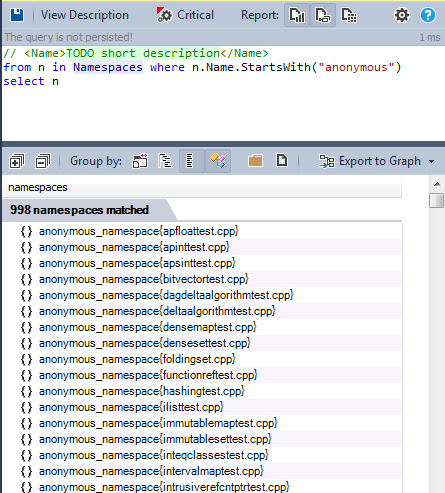
Task: Click the scrollbar up arrow
Action: point(437,184)
